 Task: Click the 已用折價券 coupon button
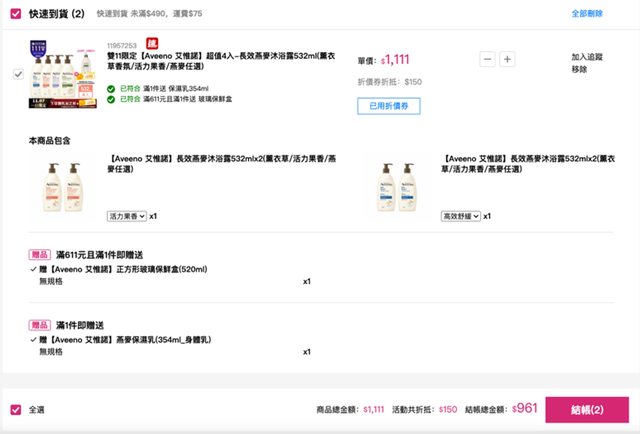[388, 106]
